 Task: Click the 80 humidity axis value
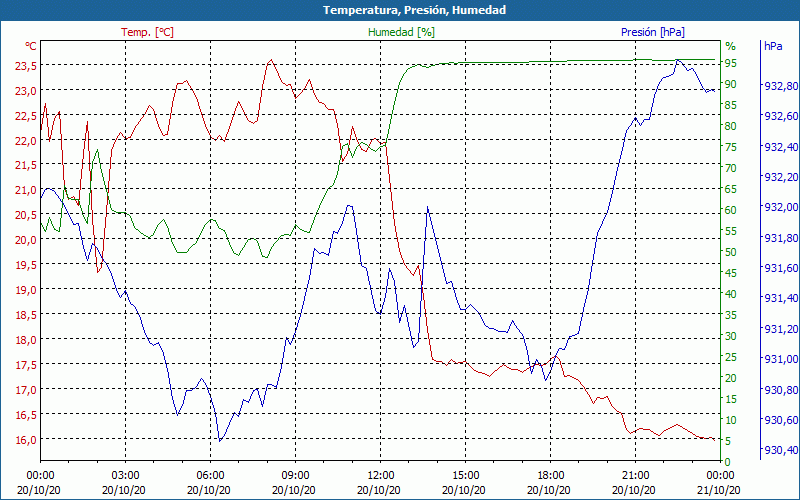tap(731, 126)
